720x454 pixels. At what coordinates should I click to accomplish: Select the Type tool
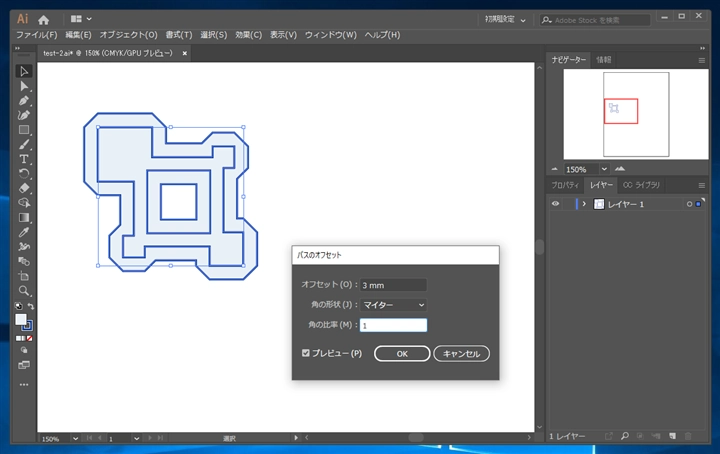pyautogui.click(x=24, y=159)
